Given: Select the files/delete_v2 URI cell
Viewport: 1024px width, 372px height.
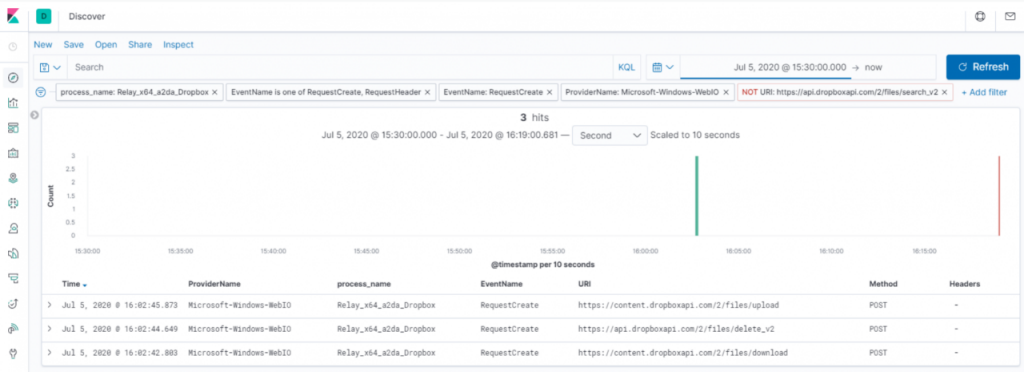Looking at the screenshot, I should [677, 329].
